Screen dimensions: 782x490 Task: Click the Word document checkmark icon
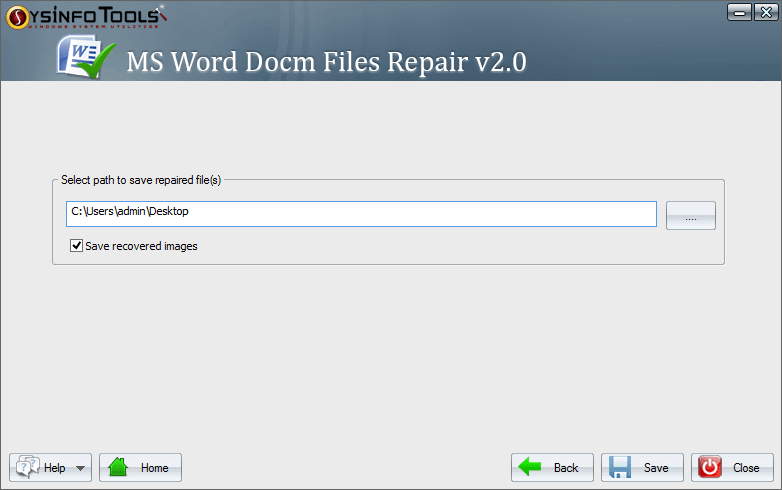(x=86, y=57)
